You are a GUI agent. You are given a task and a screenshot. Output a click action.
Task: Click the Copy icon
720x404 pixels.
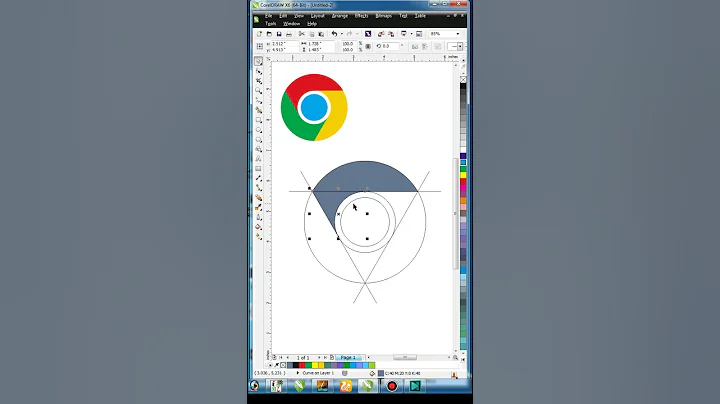pyautogui.click(x=312, y=34)
